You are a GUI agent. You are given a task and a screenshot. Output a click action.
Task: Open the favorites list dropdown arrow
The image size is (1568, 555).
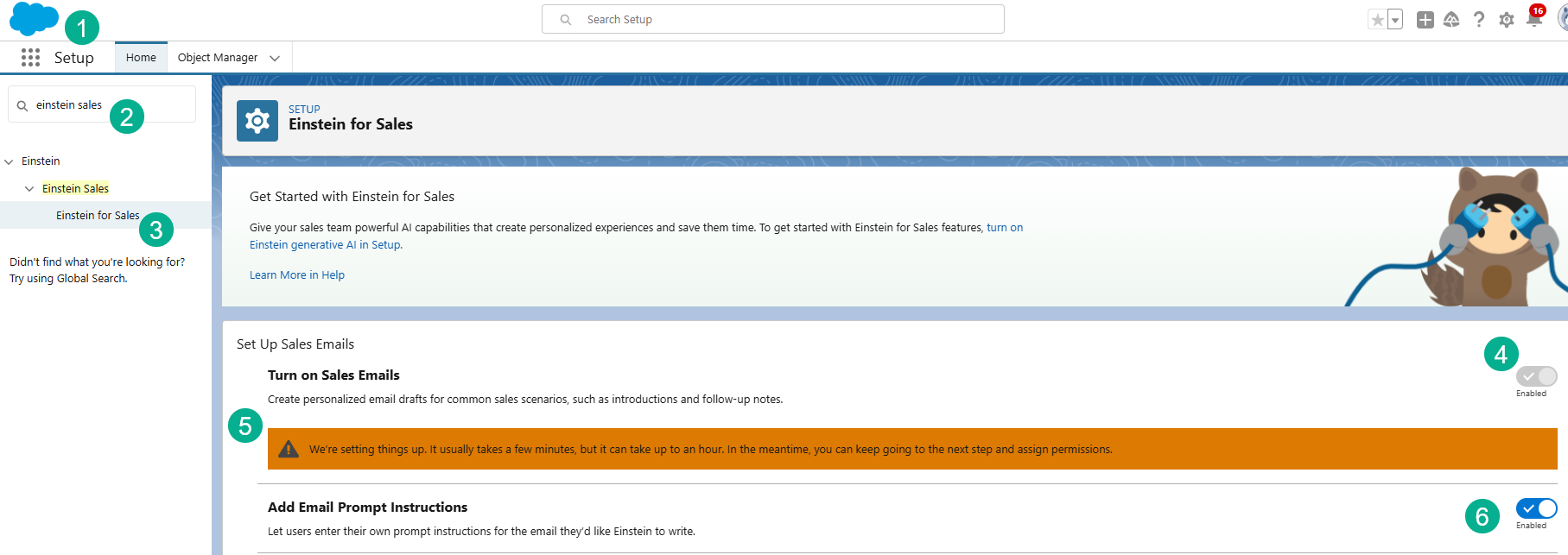tap(1395, 20)
